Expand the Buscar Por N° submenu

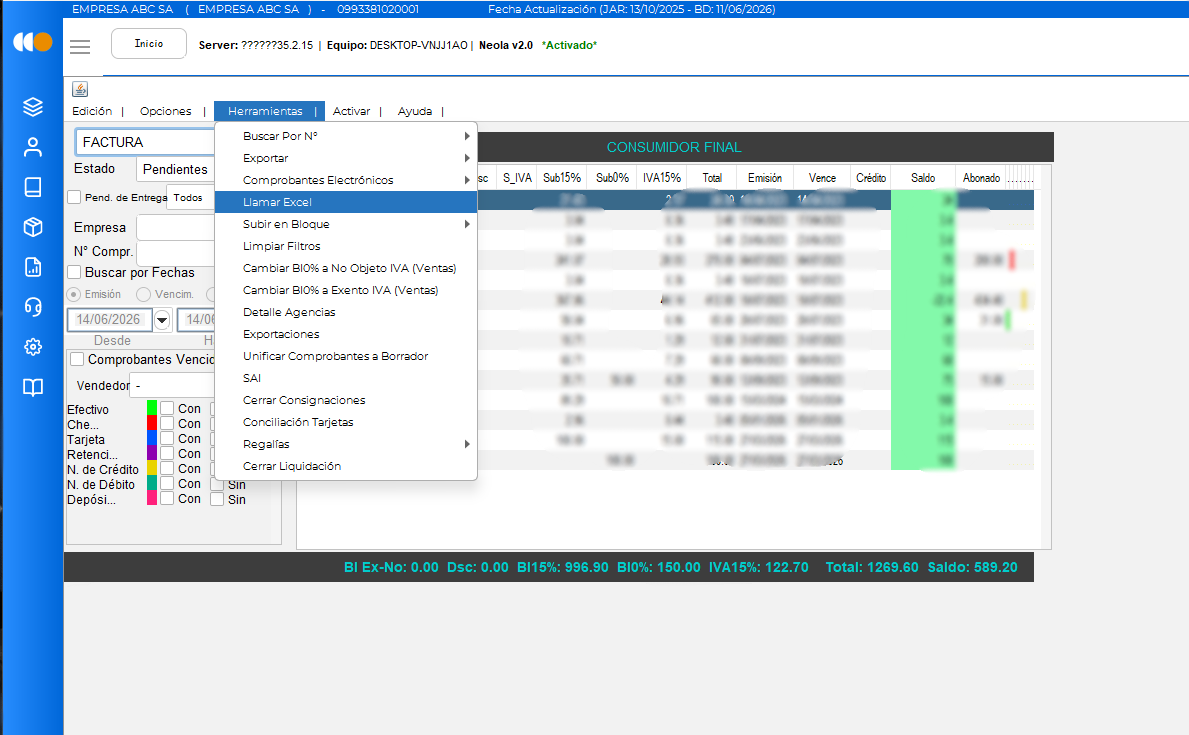tap(346, 136)
